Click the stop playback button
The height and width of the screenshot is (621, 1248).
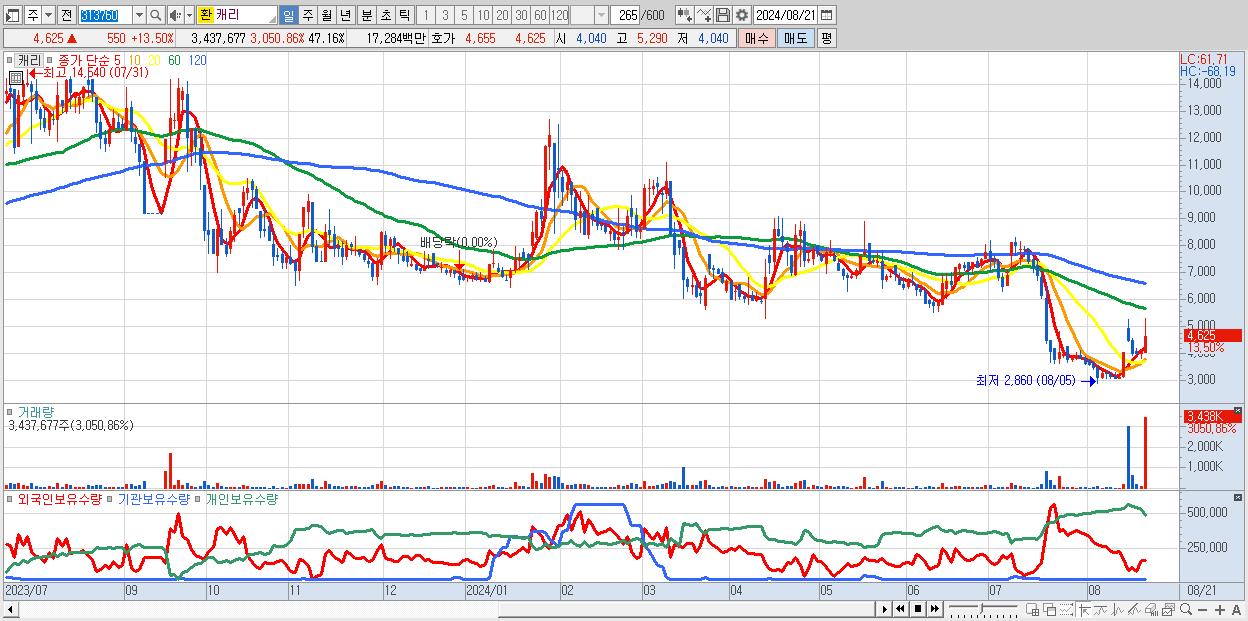coord(917,609)
